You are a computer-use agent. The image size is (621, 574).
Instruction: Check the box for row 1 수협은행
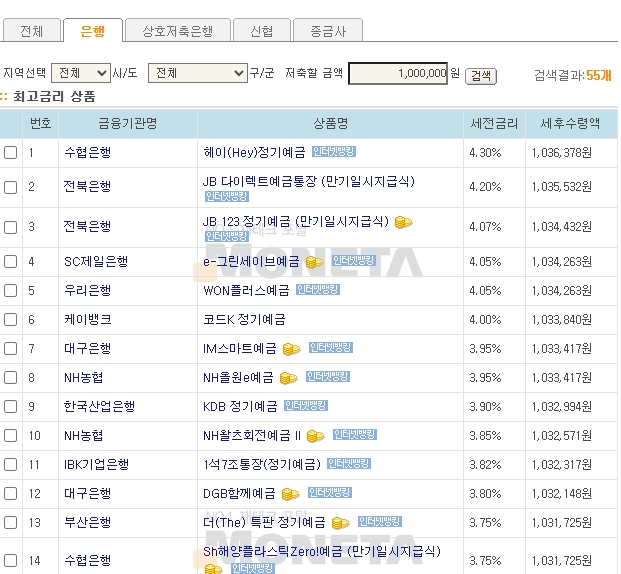(x=11, y=153)
